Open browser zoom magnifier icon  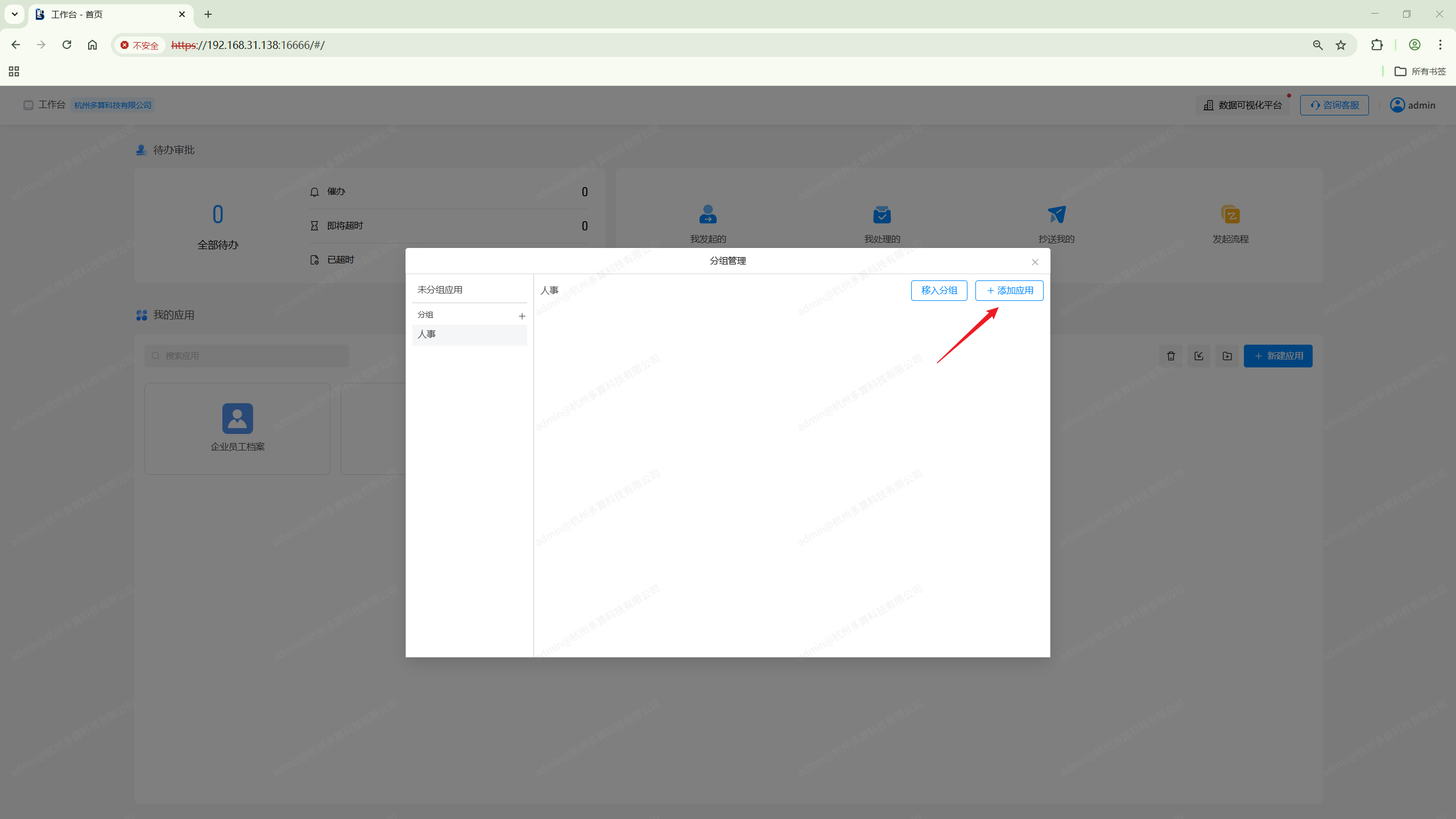(1317, 45)
